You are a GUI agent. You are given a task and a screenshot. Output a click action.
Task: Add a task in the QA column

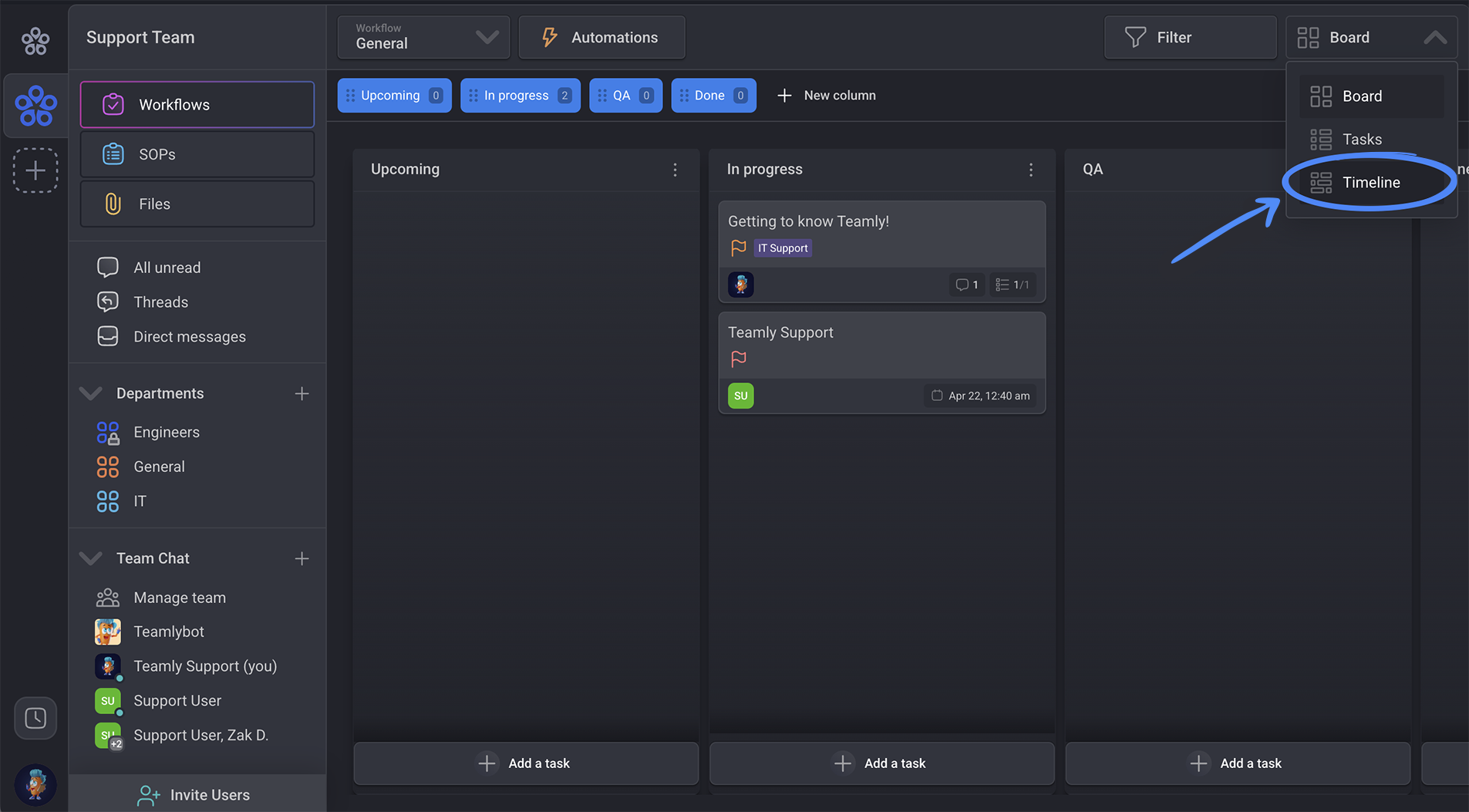(1238, 763)
